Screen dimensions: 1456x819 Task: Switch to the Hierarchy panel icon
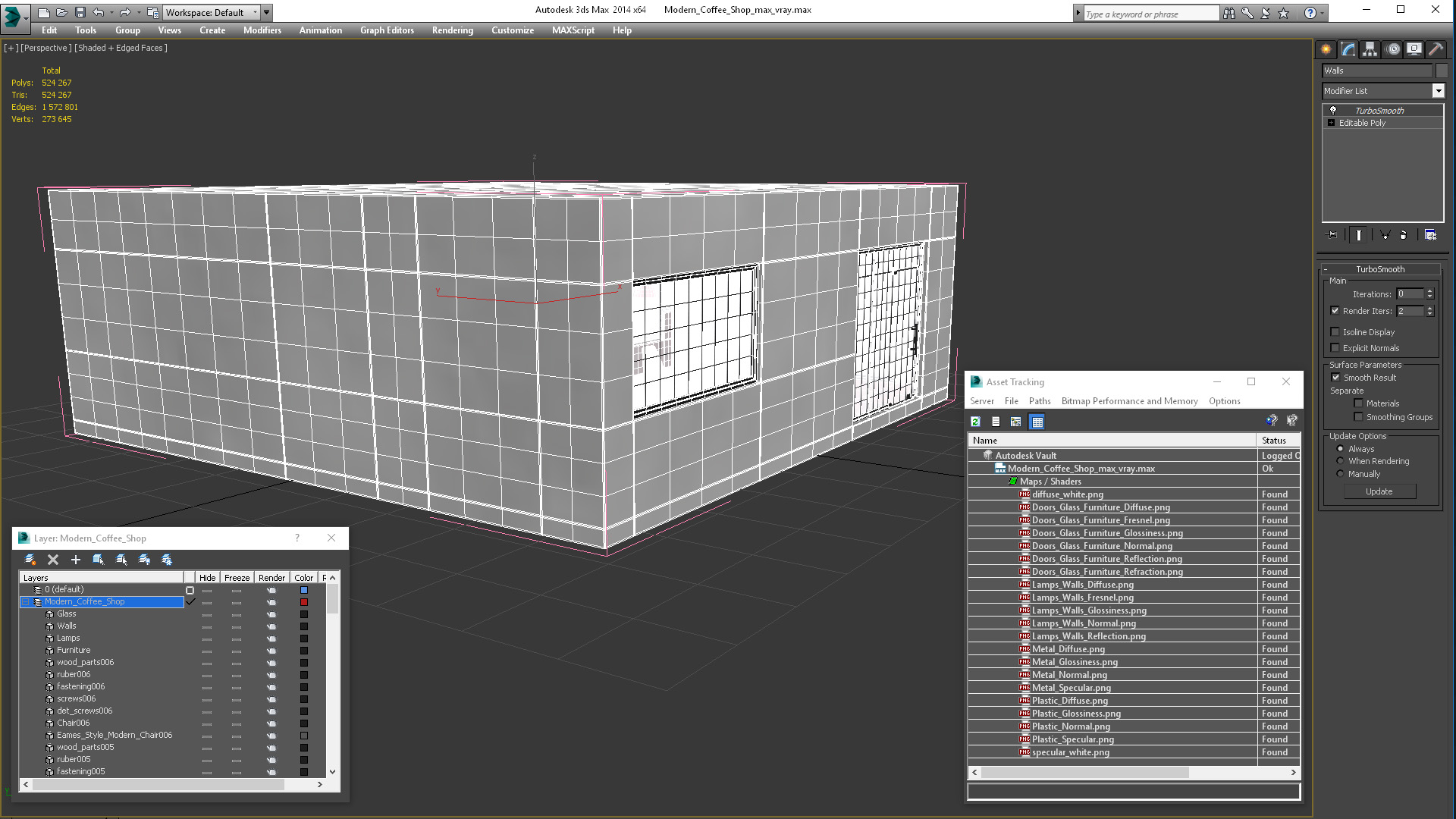click(1370, 49)
